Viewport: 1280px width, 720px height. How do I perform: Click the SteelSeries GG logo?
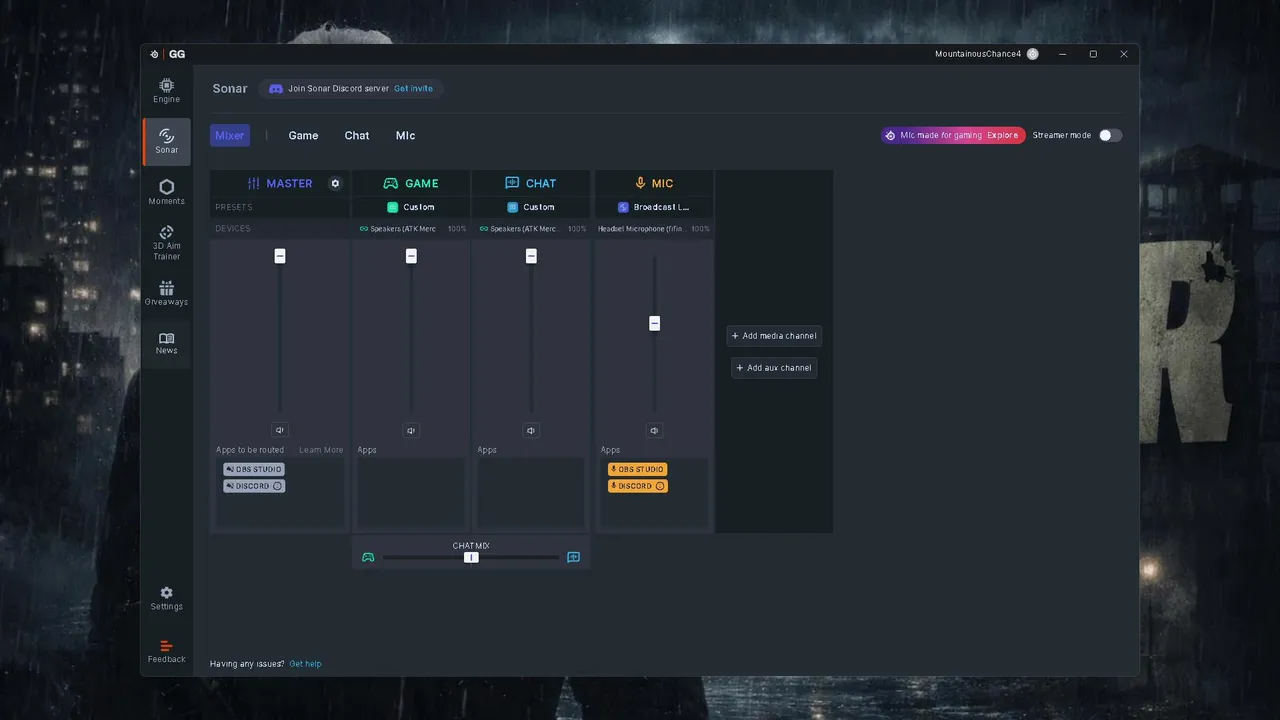(x=168, y=54)
